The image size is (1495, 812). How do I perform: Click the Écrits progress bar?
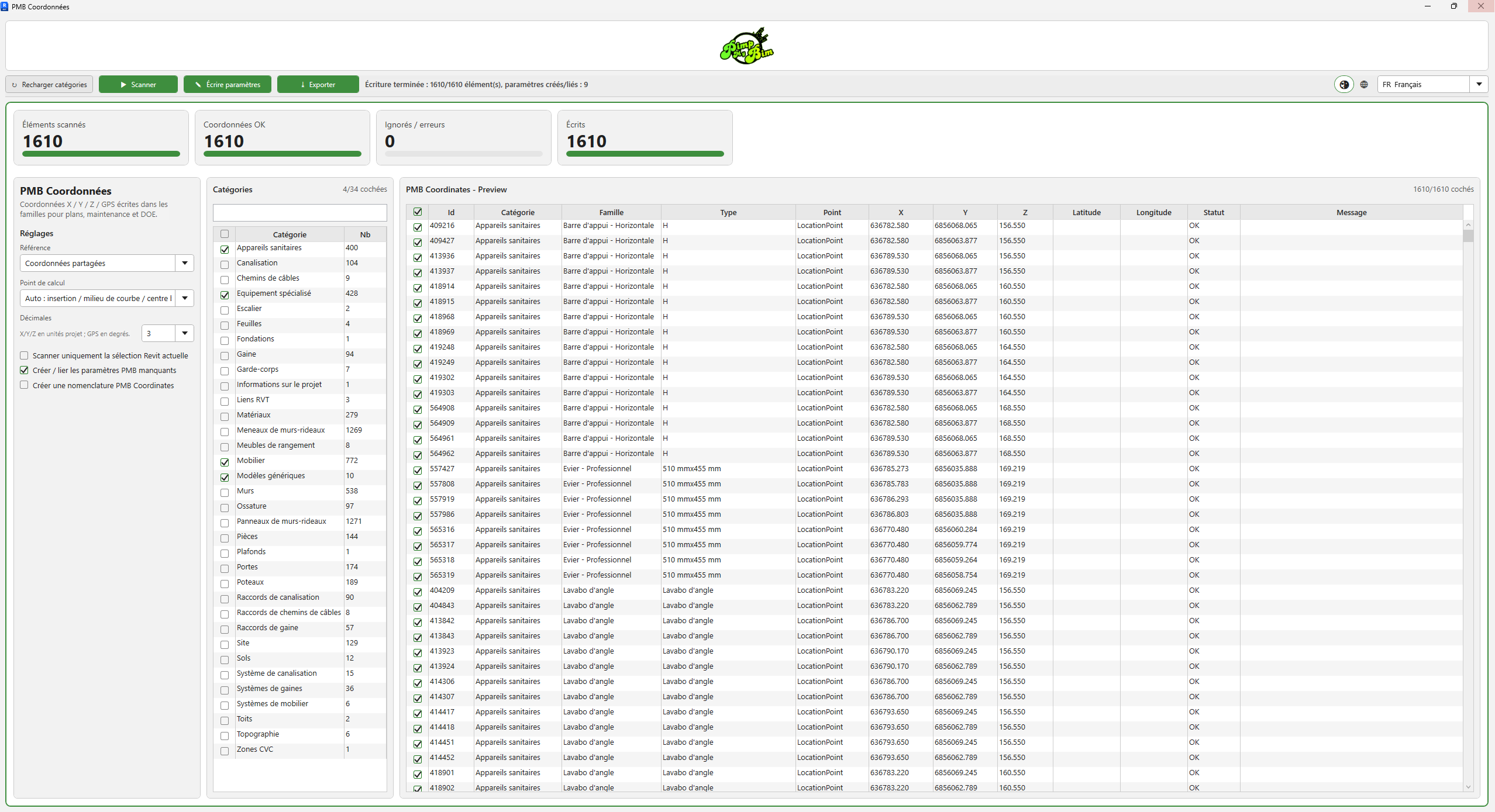click(x=645, y=154)
